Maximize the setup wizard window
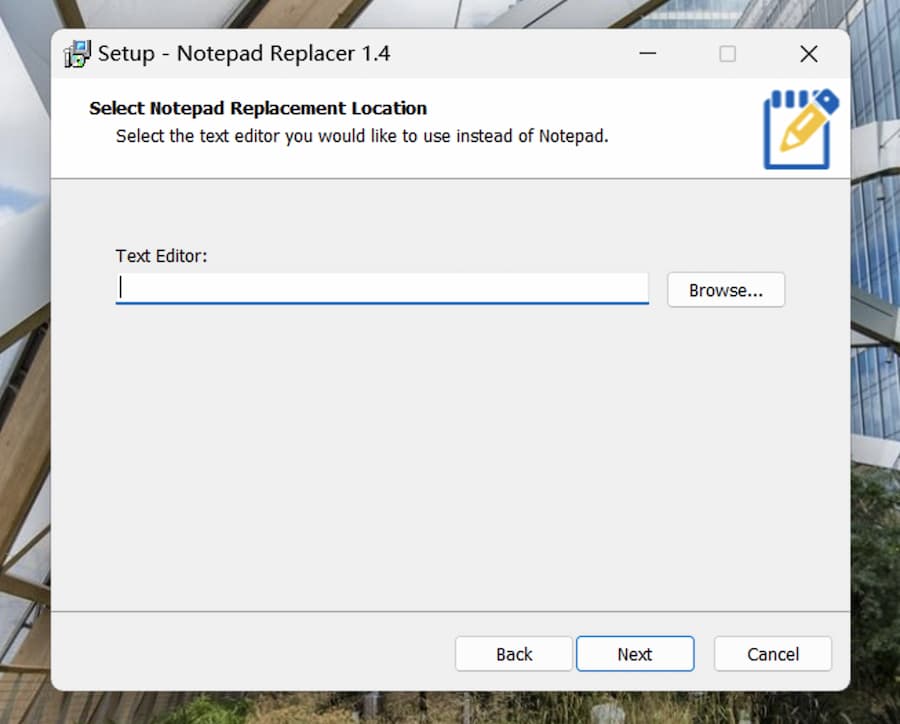 point(727,54)
